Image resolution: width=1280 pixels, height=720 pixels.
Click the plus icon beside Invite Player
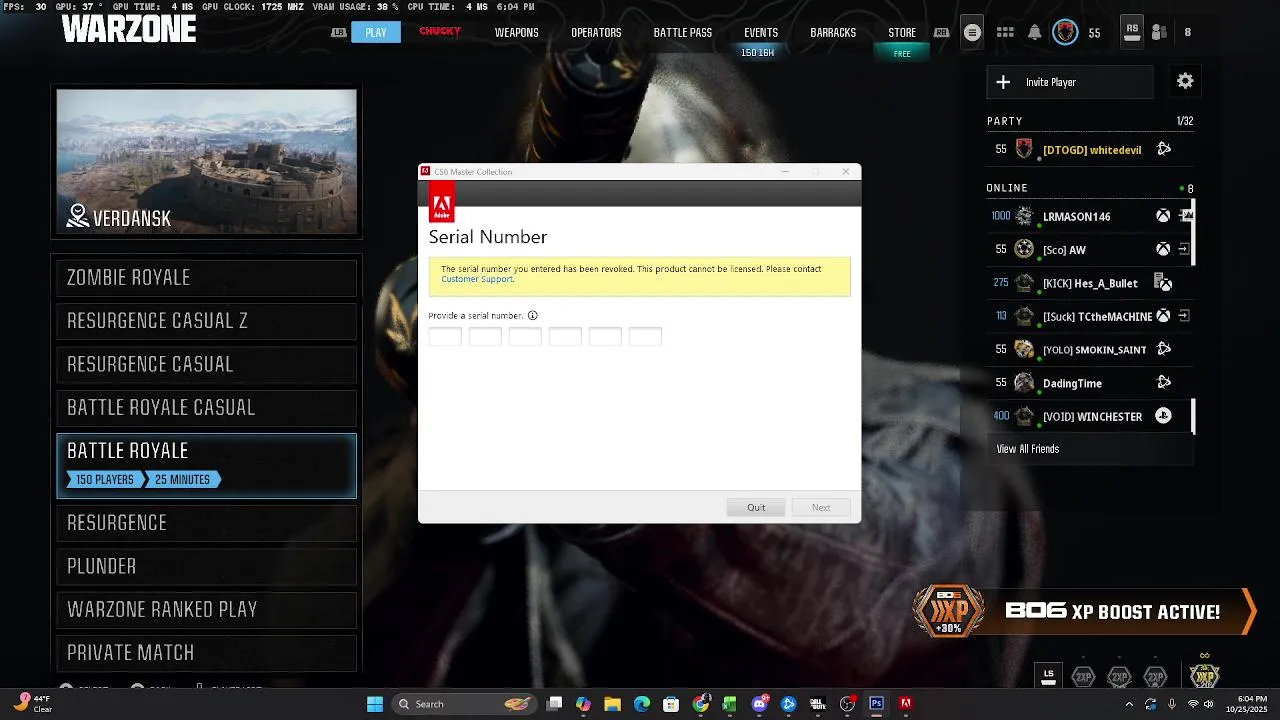point(1003,82)
